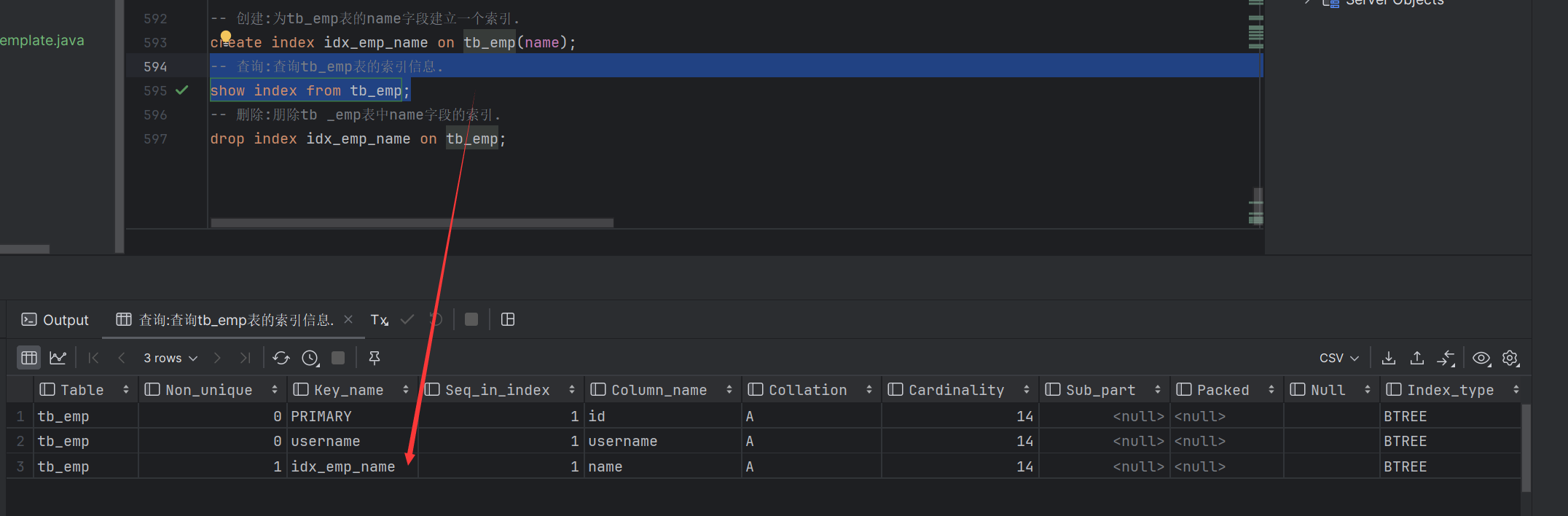
Task: Select the Sub_part column header
Action: tap(1103, 390)
